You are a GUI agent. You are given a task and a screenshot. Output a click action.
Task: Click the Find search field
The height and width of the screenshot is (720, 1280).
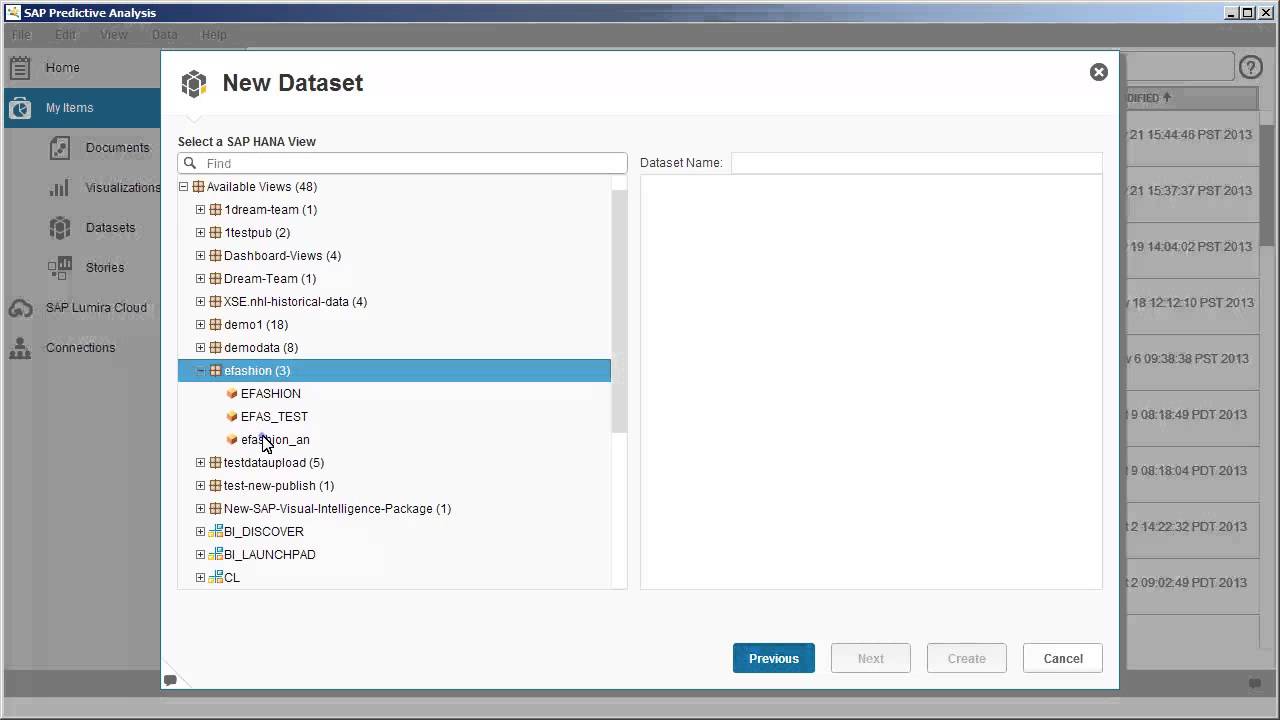[402, 163]
